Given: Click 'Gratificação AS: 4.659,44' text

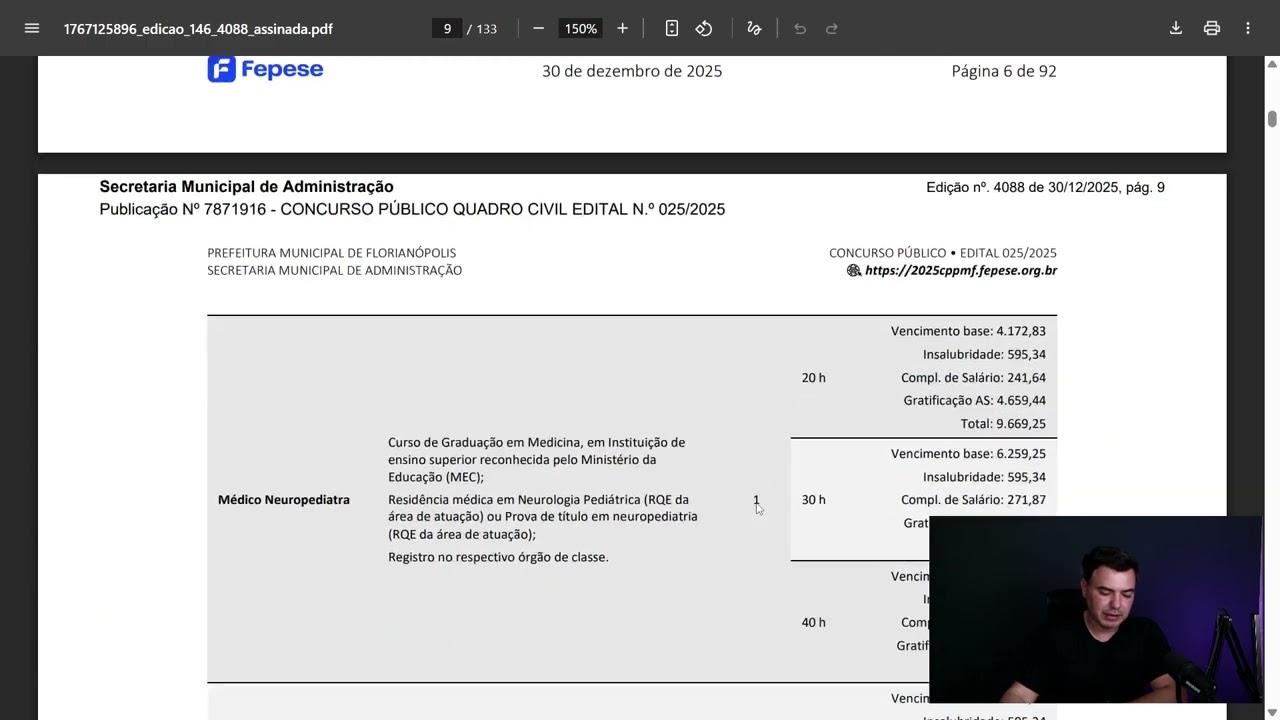Looking at the screenshot, I should [974, 401].
